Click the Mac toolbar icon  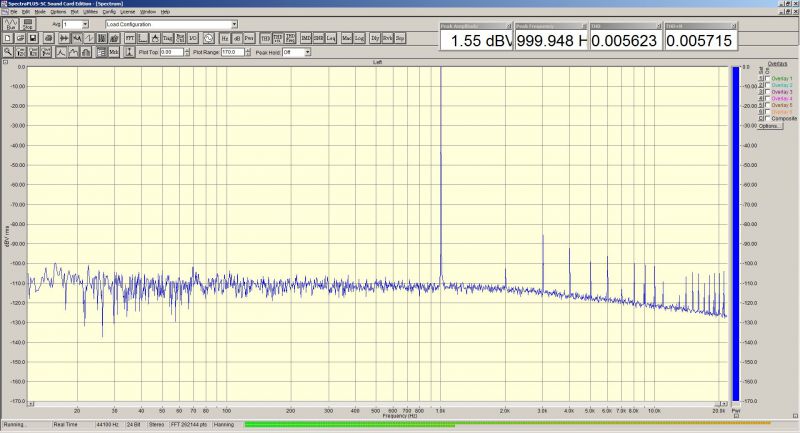point(347,38)
